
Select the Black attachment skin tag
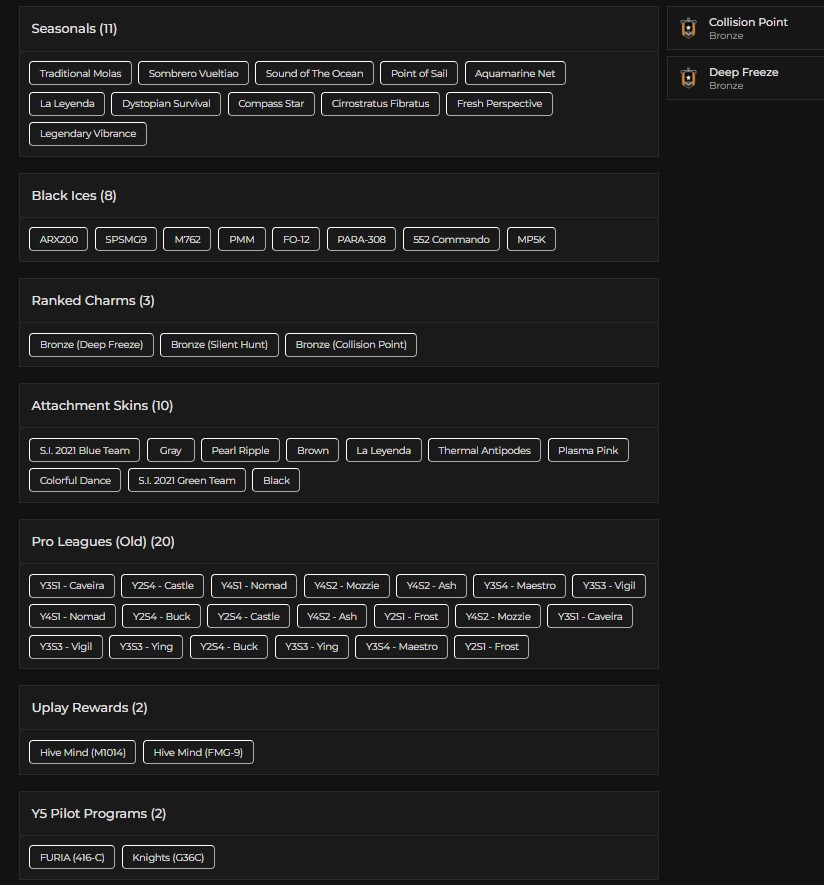276,480
